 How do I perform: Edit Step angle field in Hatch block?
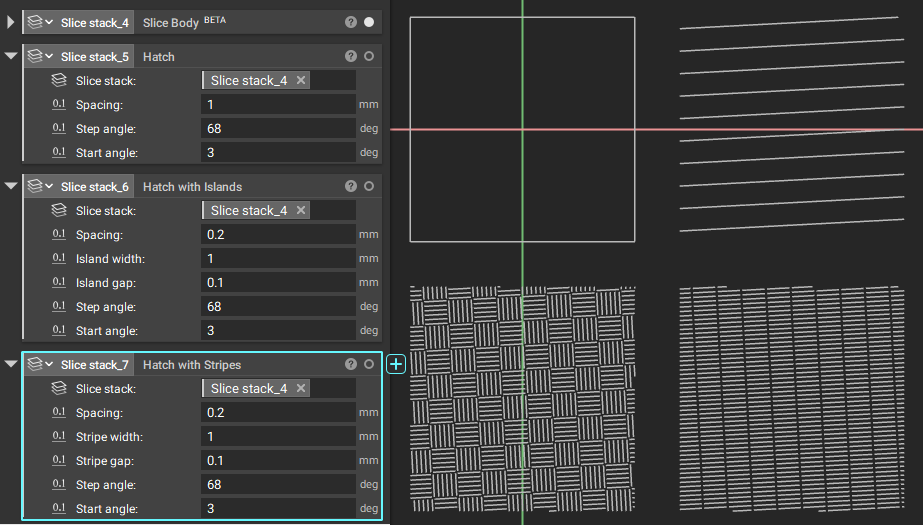[x=278, y=128]
